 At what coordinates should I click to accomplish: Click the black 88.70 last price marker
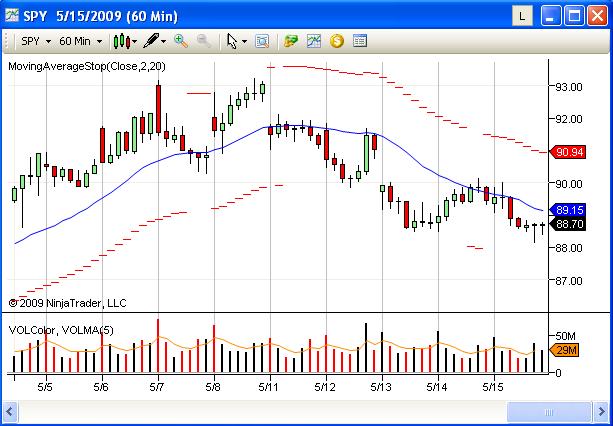[568, 224]
